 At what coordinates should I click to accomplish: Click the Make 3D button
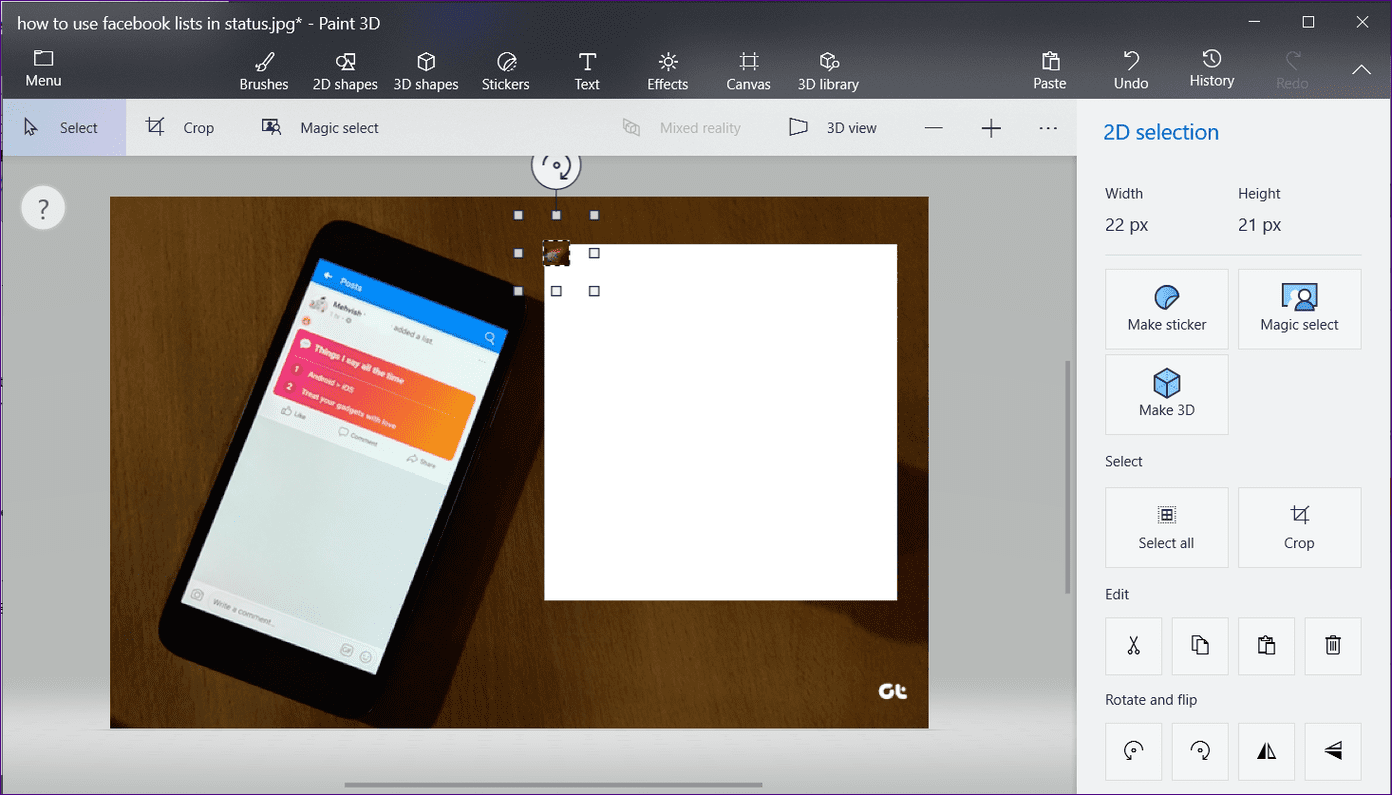point(1167,395)
